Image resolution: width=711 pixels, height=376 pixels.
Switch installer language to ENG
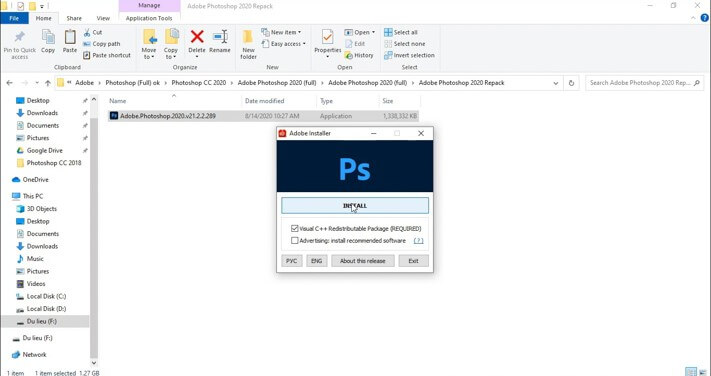coord(317,261)
